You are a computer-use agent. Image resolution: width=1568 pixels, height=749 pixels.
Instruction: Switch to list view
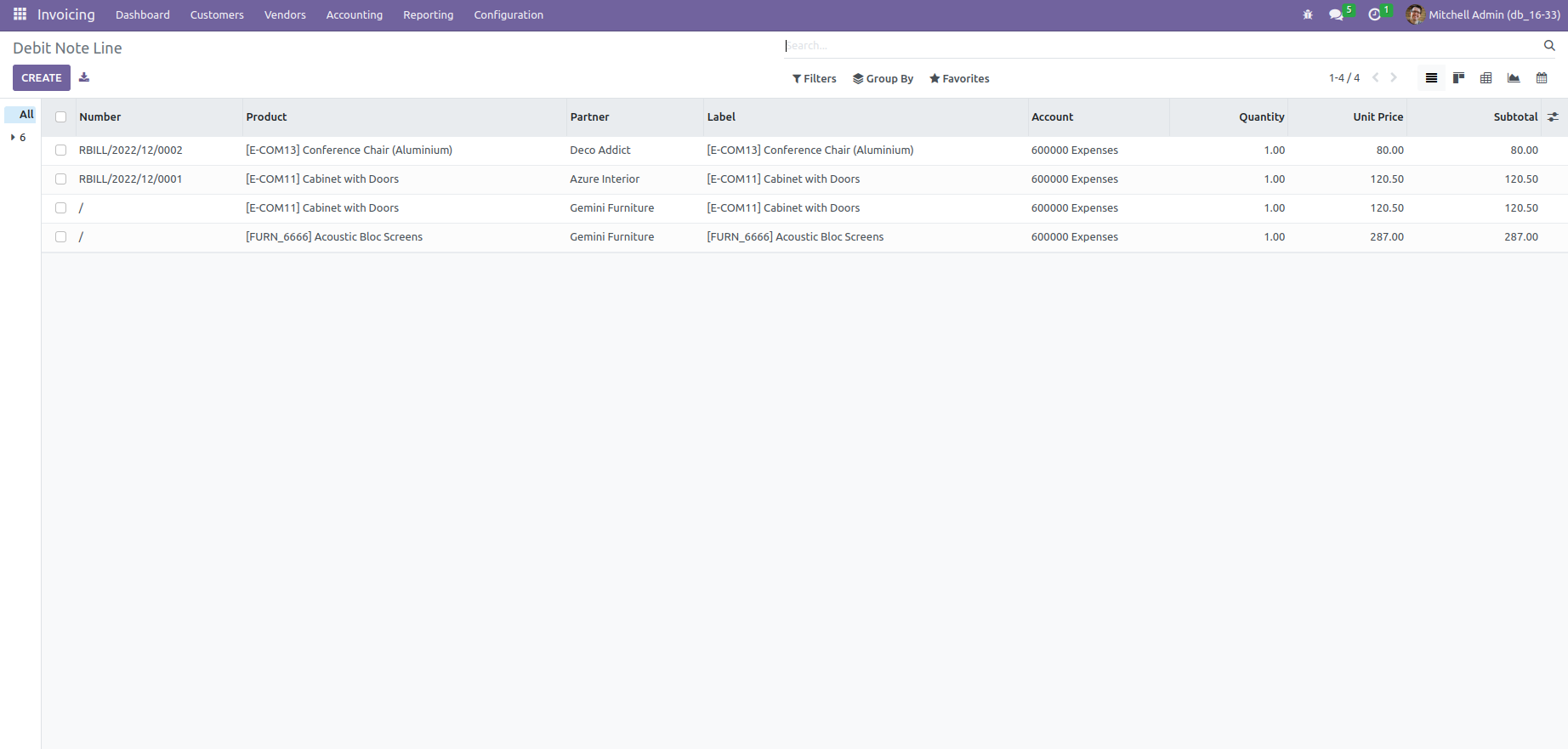(x=1432, y=78)
